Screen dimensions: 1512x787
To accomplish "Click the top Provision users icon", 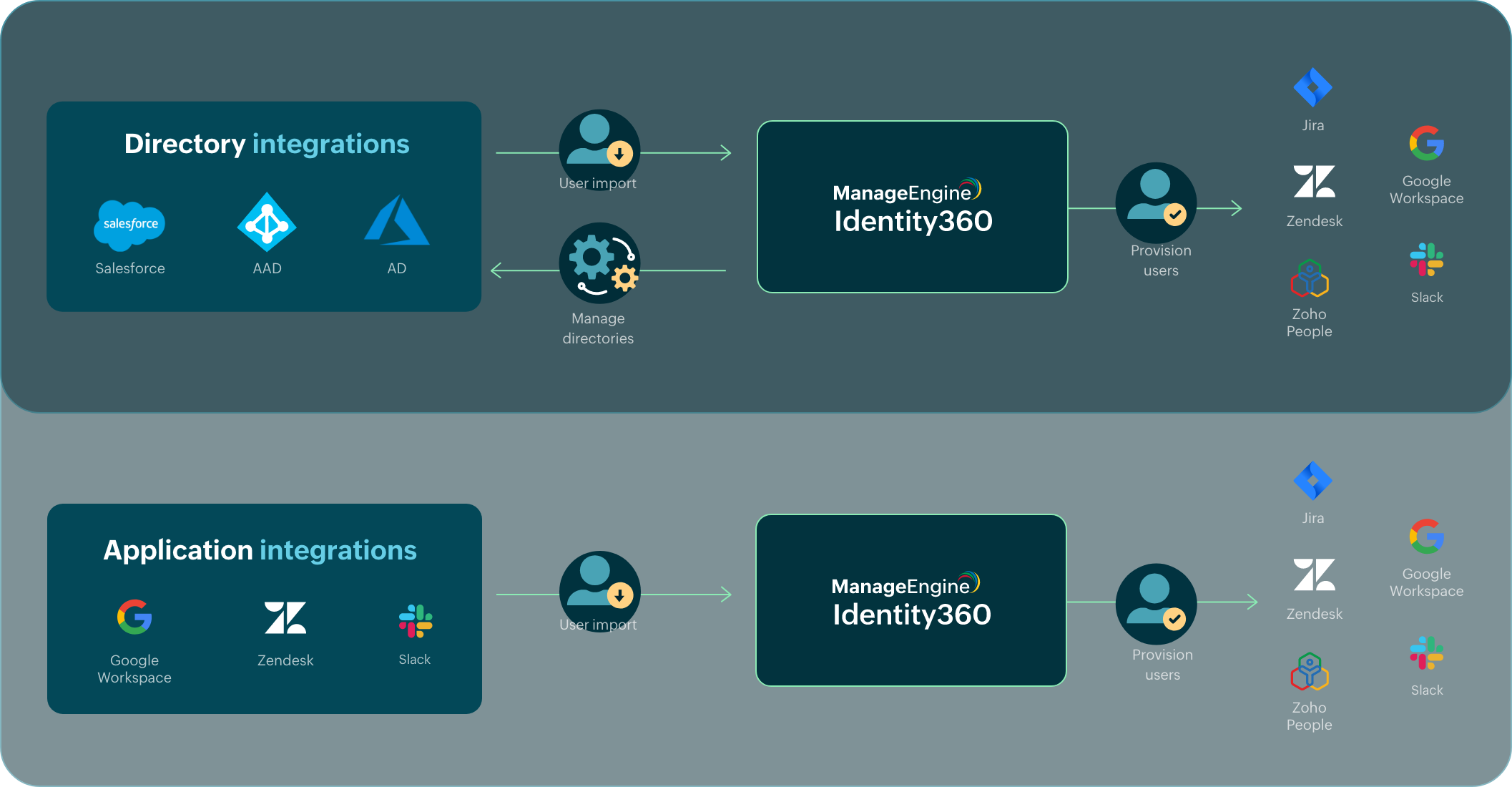I will (1156, 200).
